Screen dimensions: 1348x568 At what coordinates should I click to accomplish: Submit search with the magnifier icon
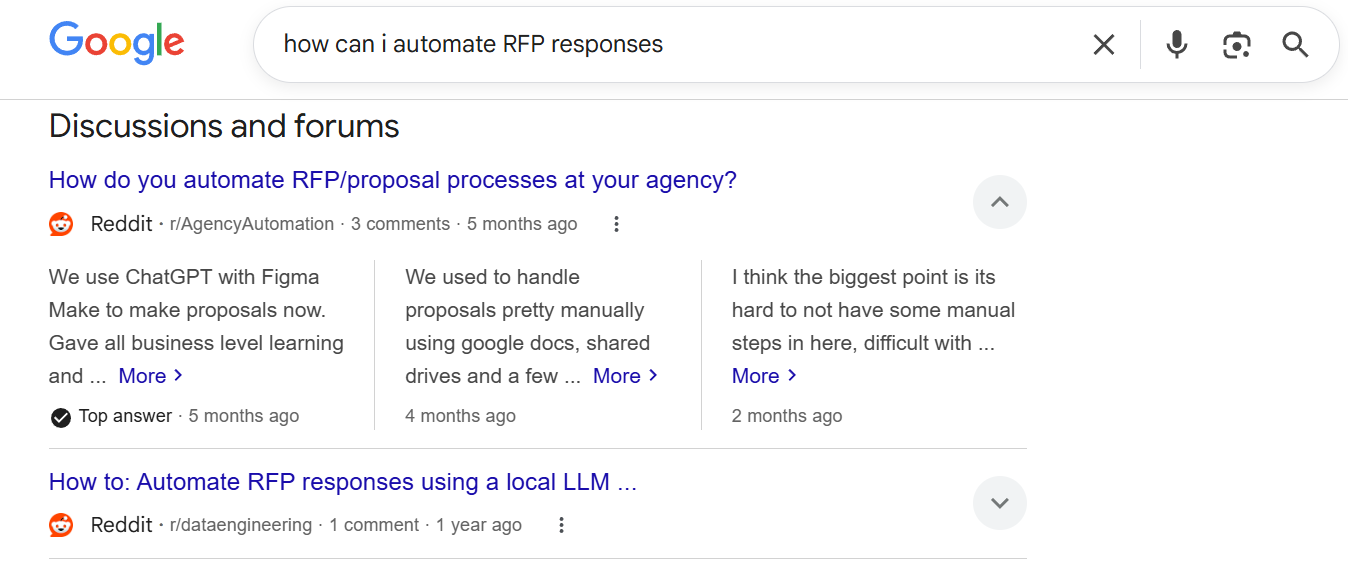pos(1295,44)
